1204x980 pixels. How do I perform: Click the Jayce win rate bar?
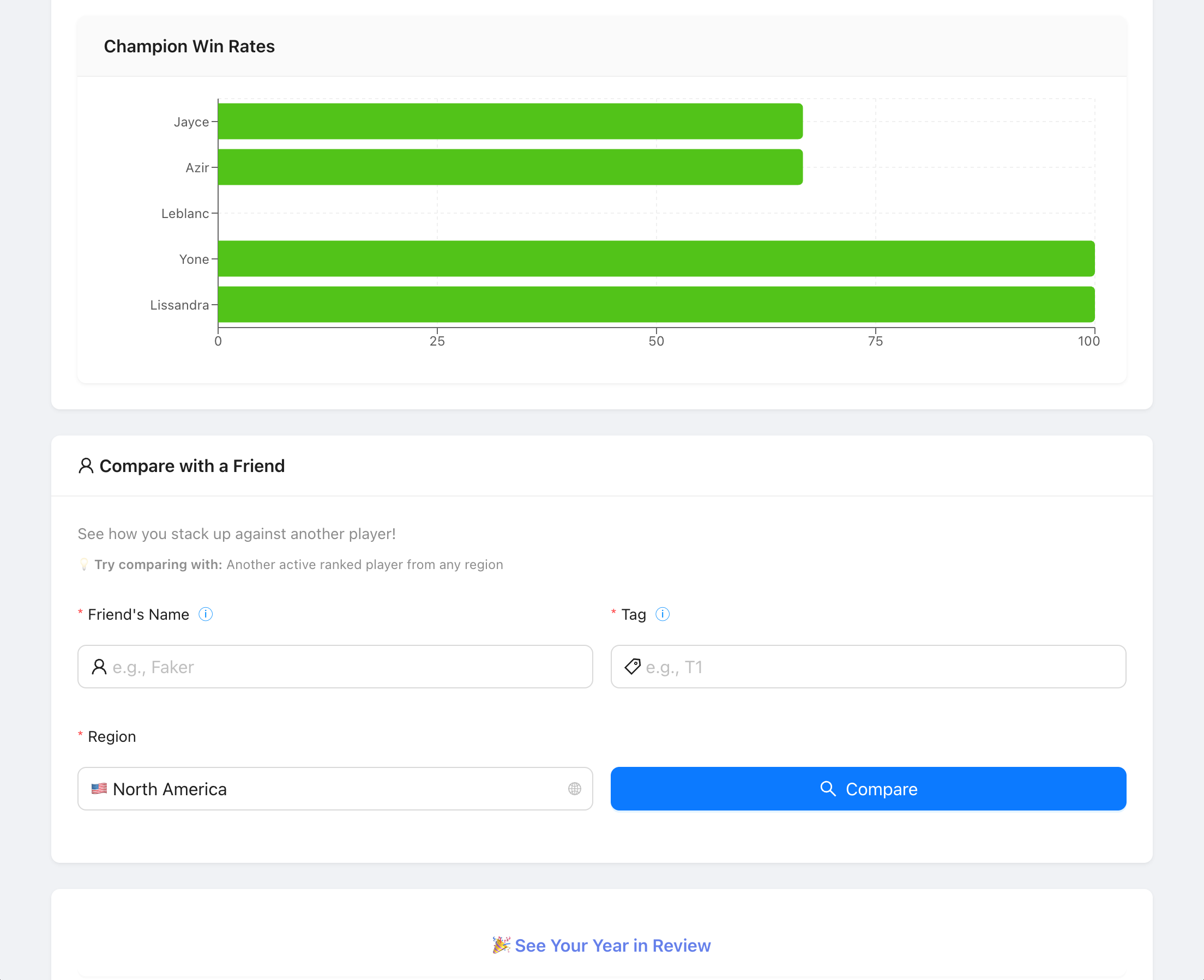[x=510, y=122]
